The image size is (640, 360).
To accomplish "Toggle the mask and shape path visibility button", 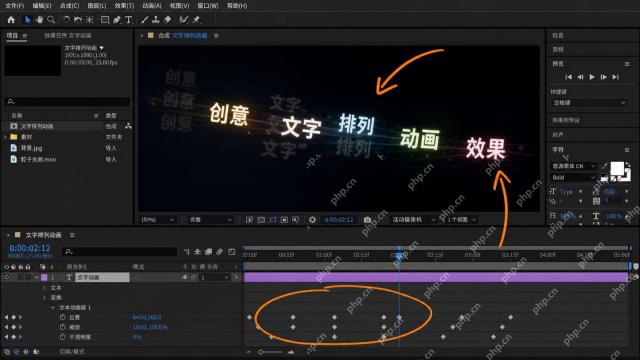I will (273, 220).
